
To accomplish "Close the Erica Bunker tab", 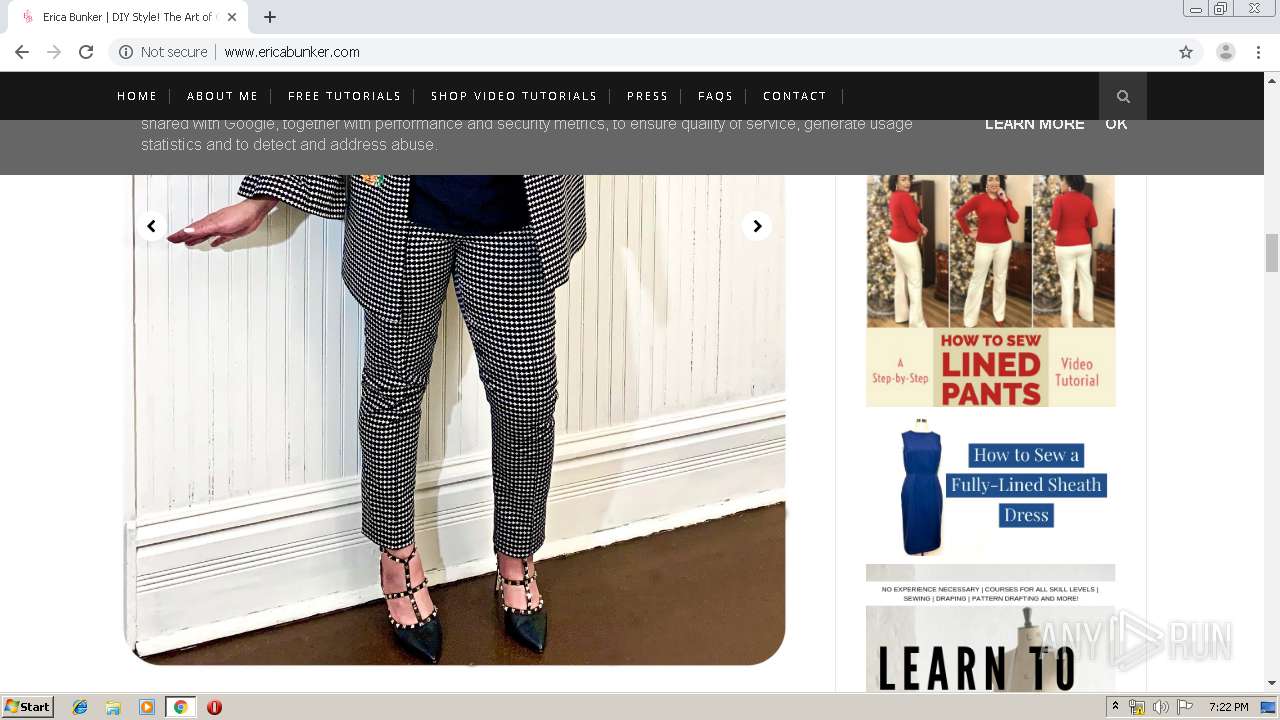I will (x=232, y=17).
